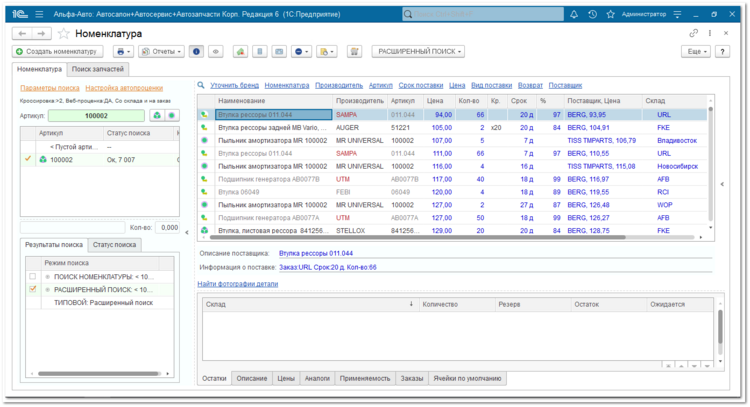Screen dimensions: 750x407
Task: Click horizontal scrollbar under Режим поиска list
Action: coord(98,374)
